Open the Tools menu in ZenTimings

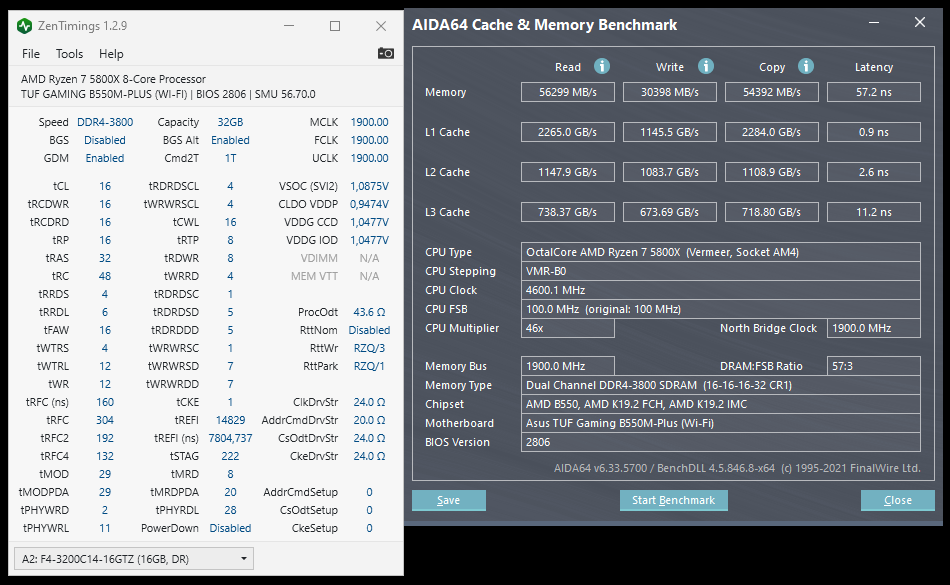tap(70, 54)
